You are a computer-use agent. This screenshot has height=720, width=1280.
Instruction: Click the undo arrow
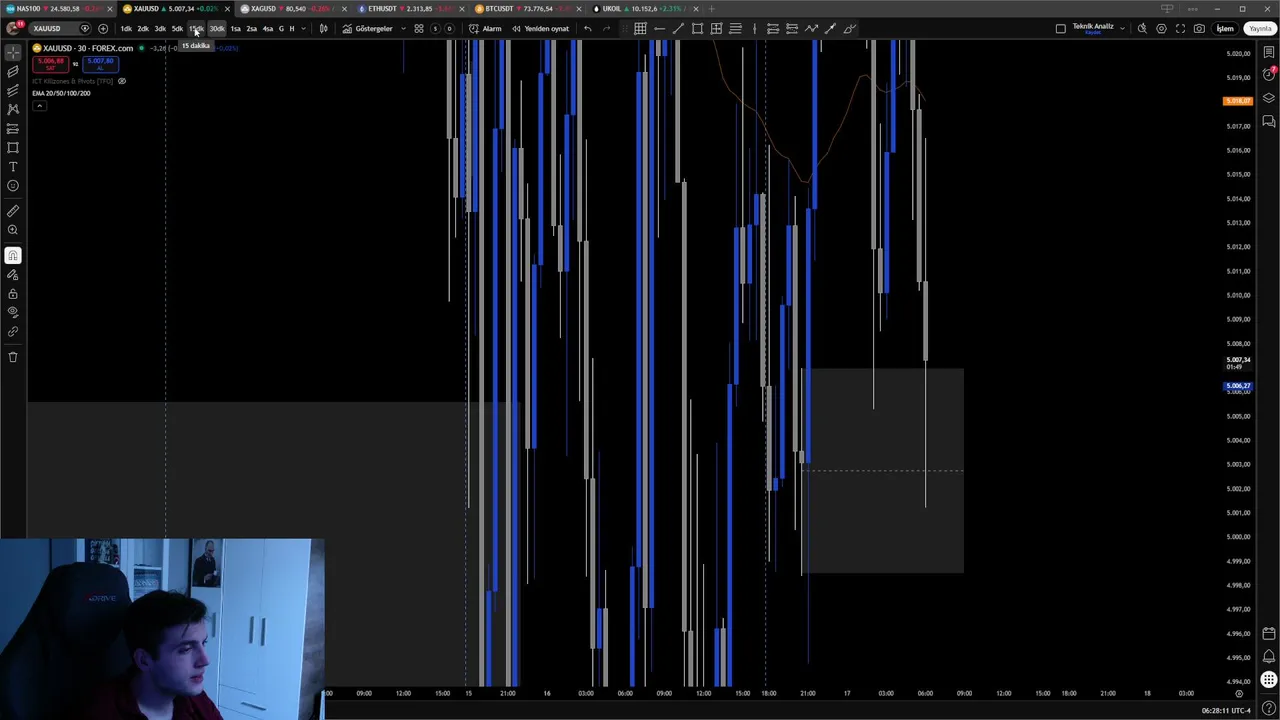click(x=587, y=29)
